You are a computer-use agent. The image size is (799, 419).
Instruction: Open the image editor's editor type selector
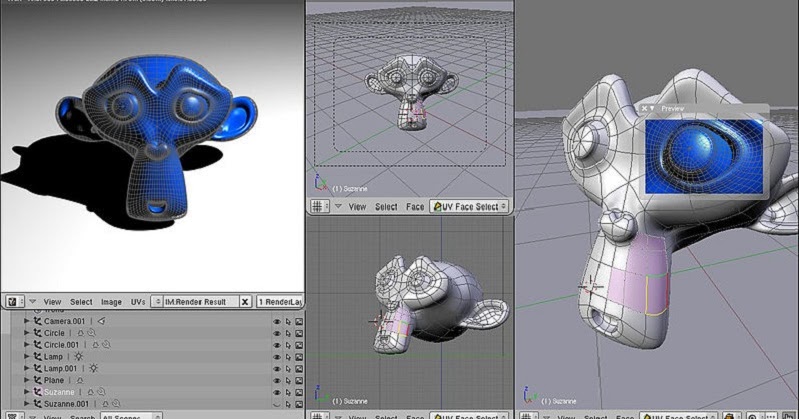coord(15,302)
